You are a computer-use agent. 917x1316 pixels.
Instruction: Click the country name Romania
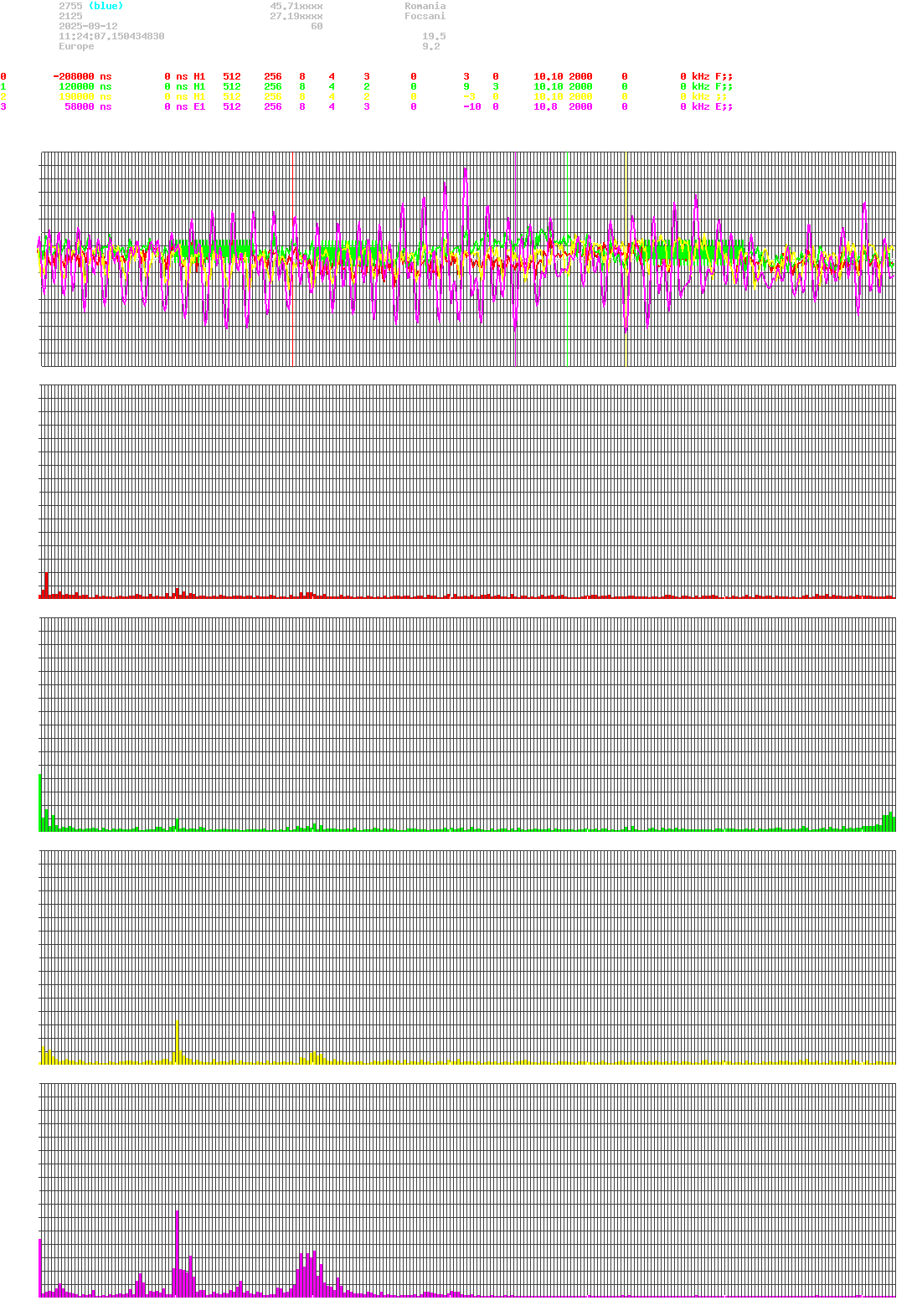pyautogui.click(x=425, y=6)
